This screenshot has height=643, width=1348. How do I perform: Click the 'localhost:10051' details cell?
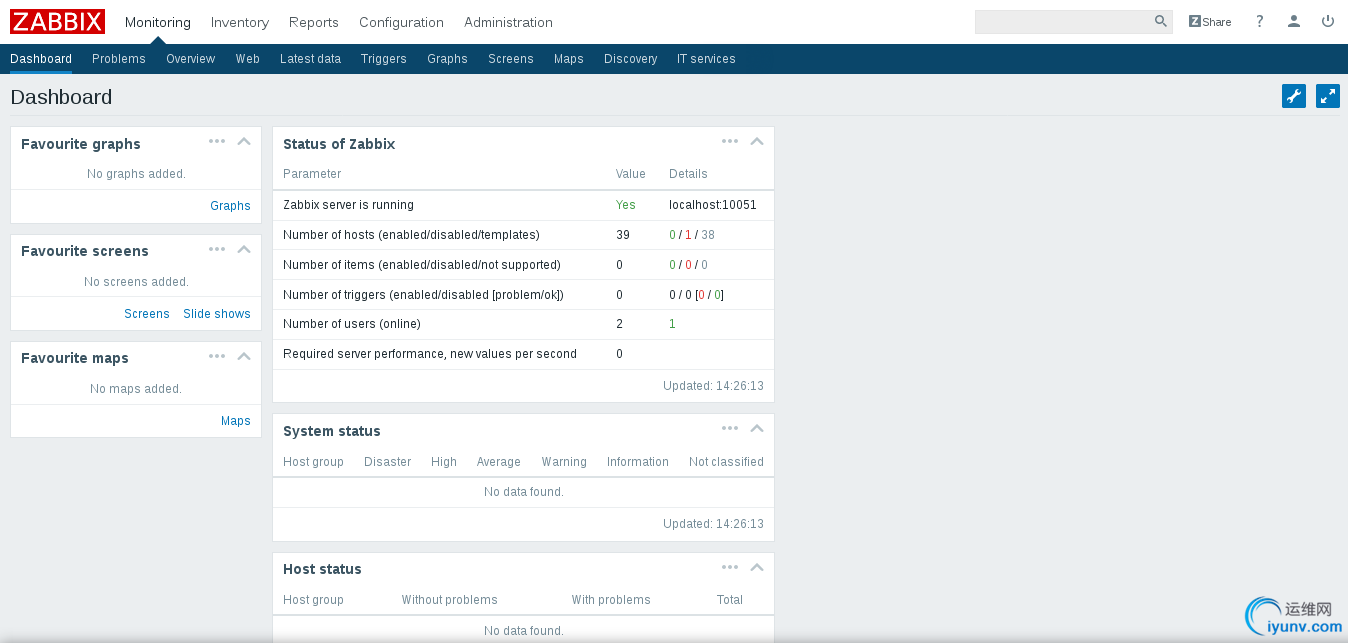coord(713,205)
